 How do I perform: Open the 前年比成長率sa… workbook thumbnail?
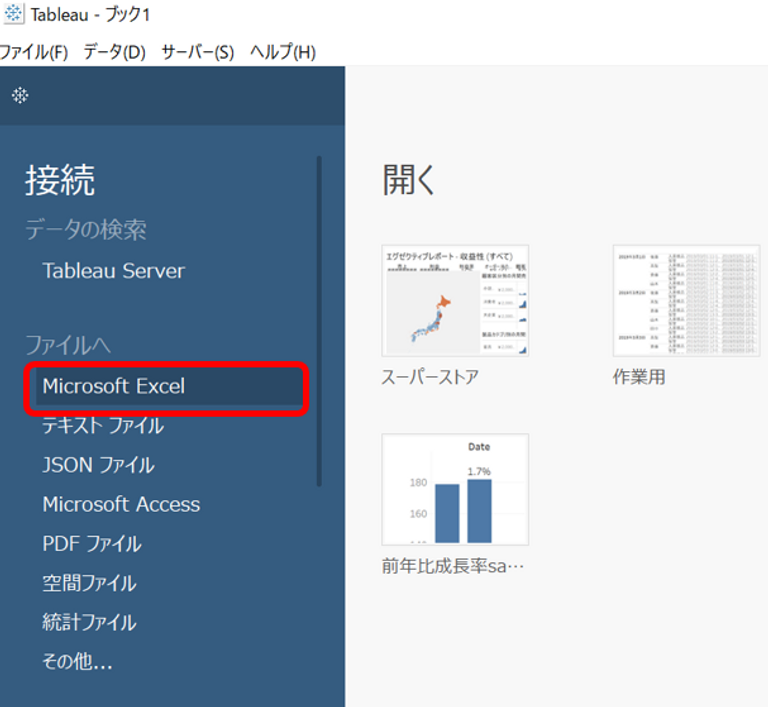tap(455, 489)
